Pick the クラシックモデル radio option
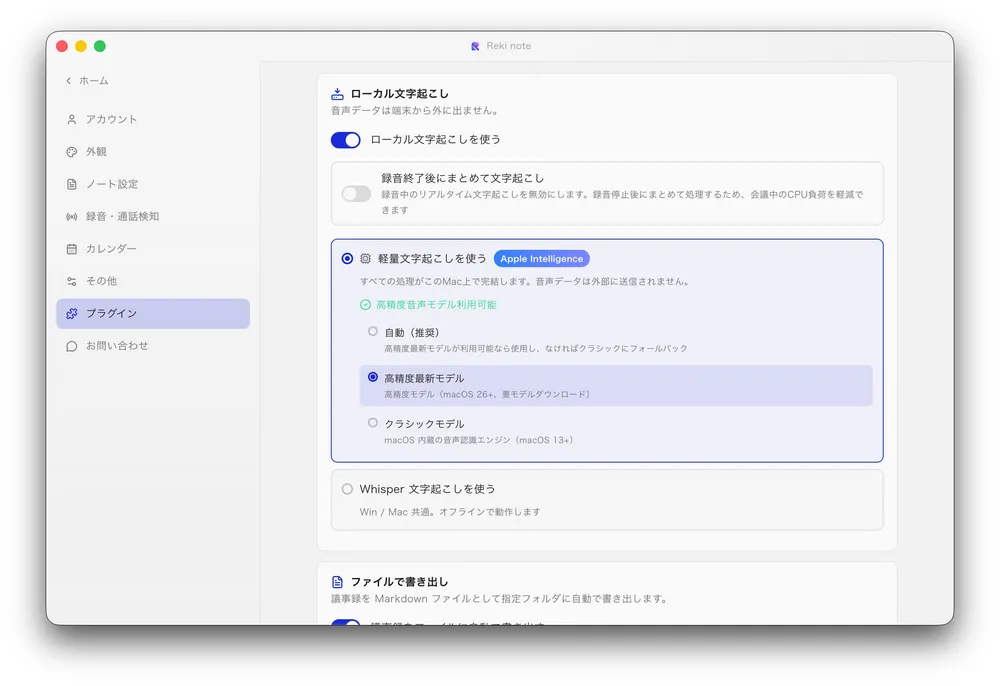 (372, 423)
